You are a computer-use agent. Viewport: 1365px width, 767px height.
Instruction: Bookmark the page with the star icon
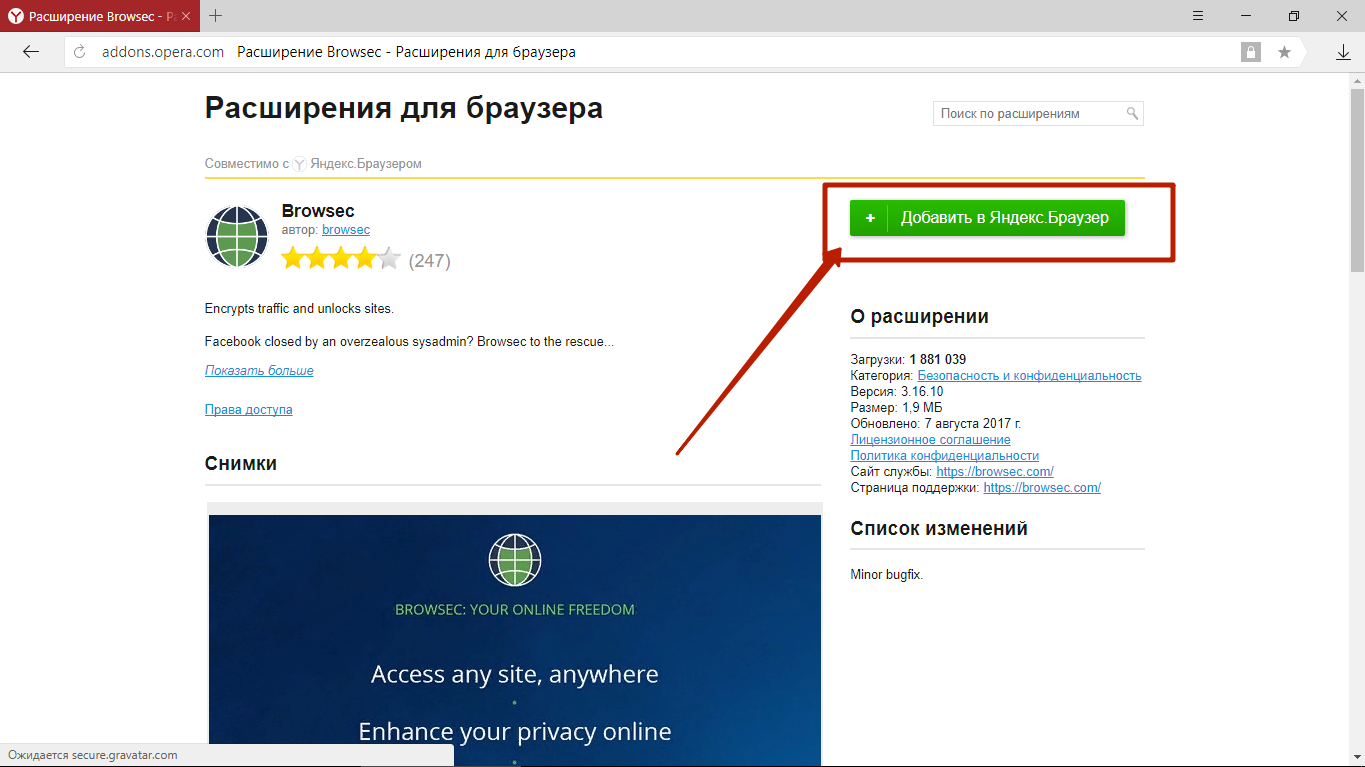click(x=1284, y=52)
